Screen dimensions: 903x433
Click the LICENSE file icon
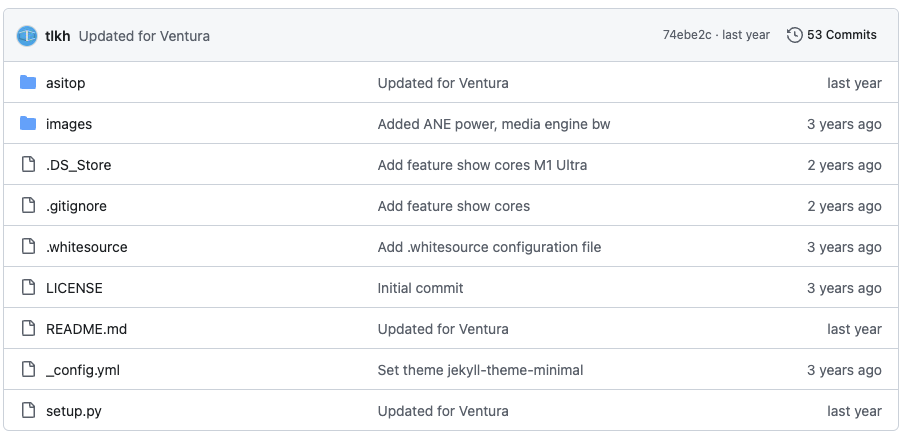pyautogui.click(x=28, y=288)
